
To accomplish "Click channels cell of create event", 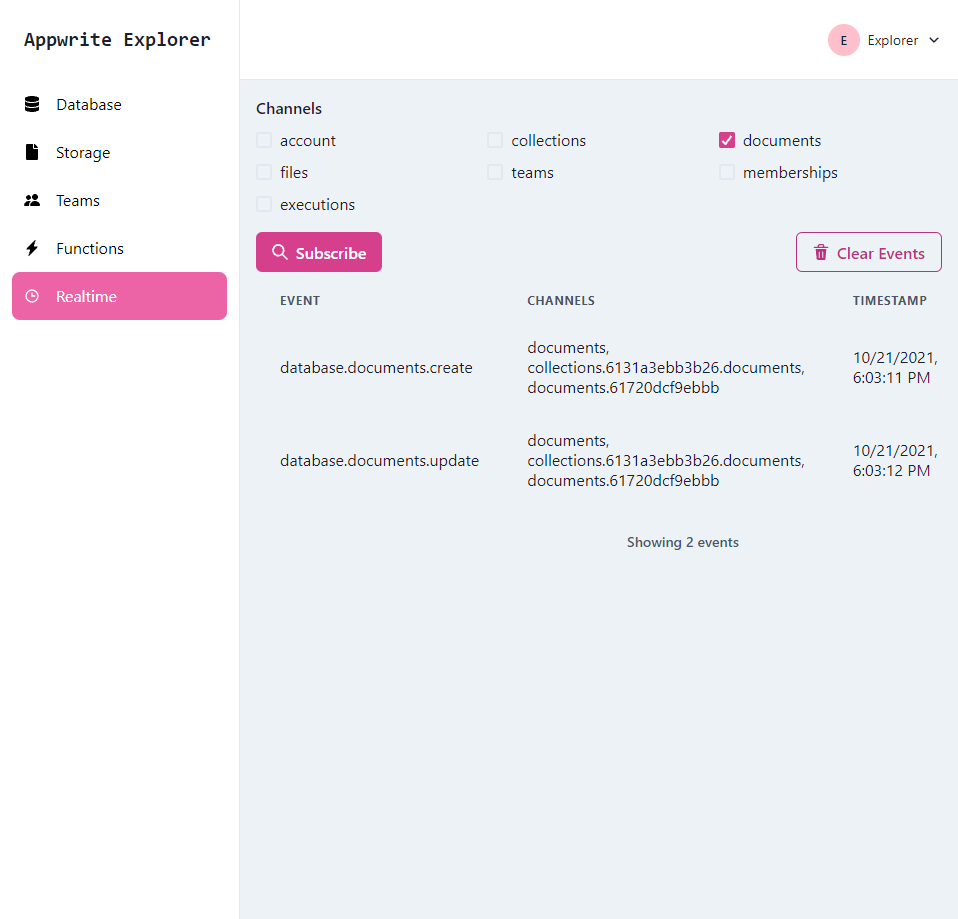I will pos(666,368).
